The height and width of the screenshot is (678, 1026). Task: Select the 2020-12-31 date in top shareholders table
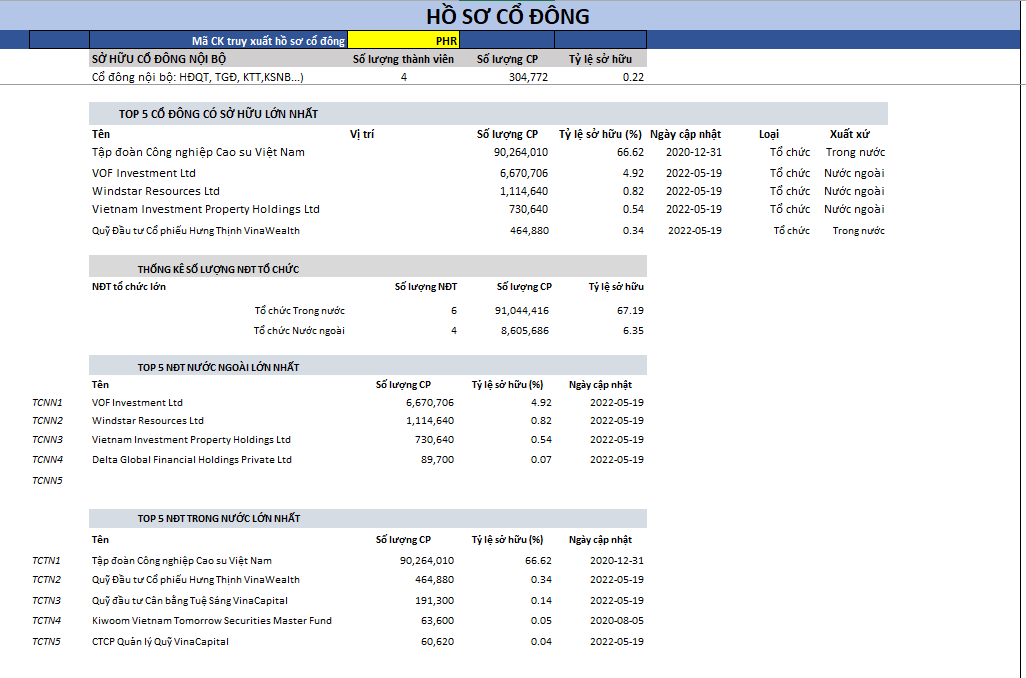pos(693,153)
